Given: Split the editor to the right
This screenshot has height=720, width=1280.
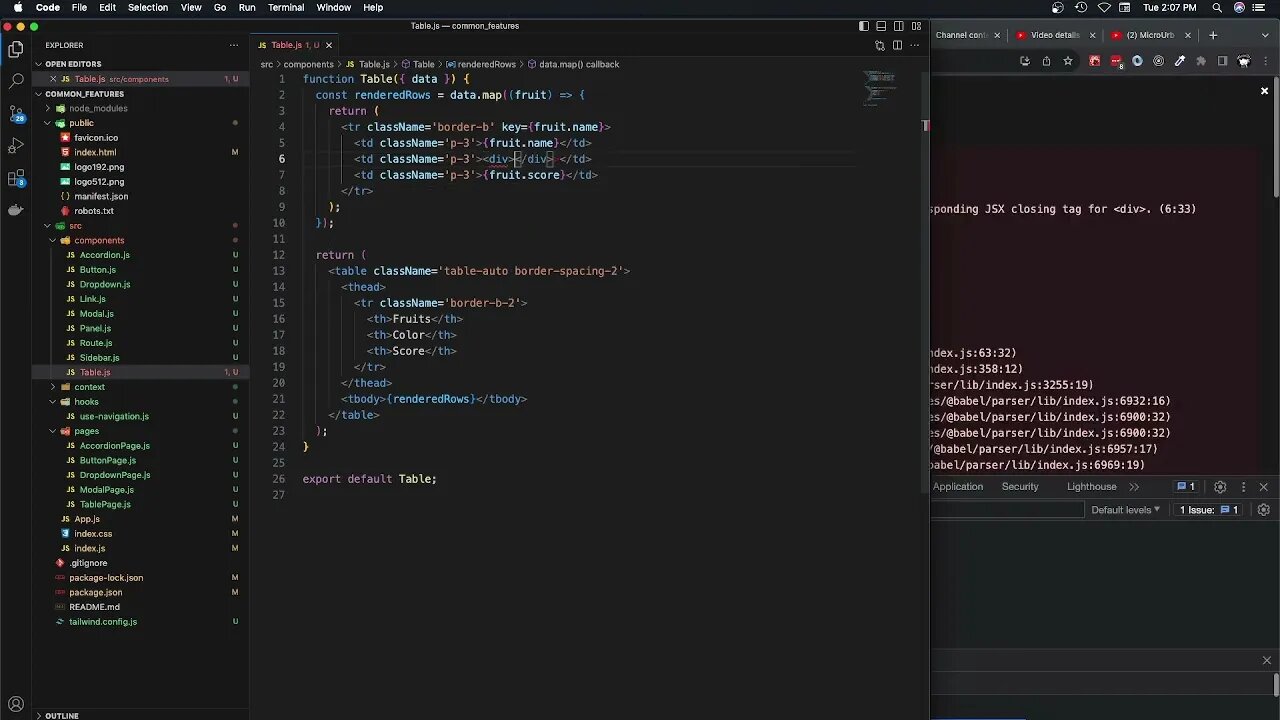Looking at the screenshot, I should pos(897,45).
